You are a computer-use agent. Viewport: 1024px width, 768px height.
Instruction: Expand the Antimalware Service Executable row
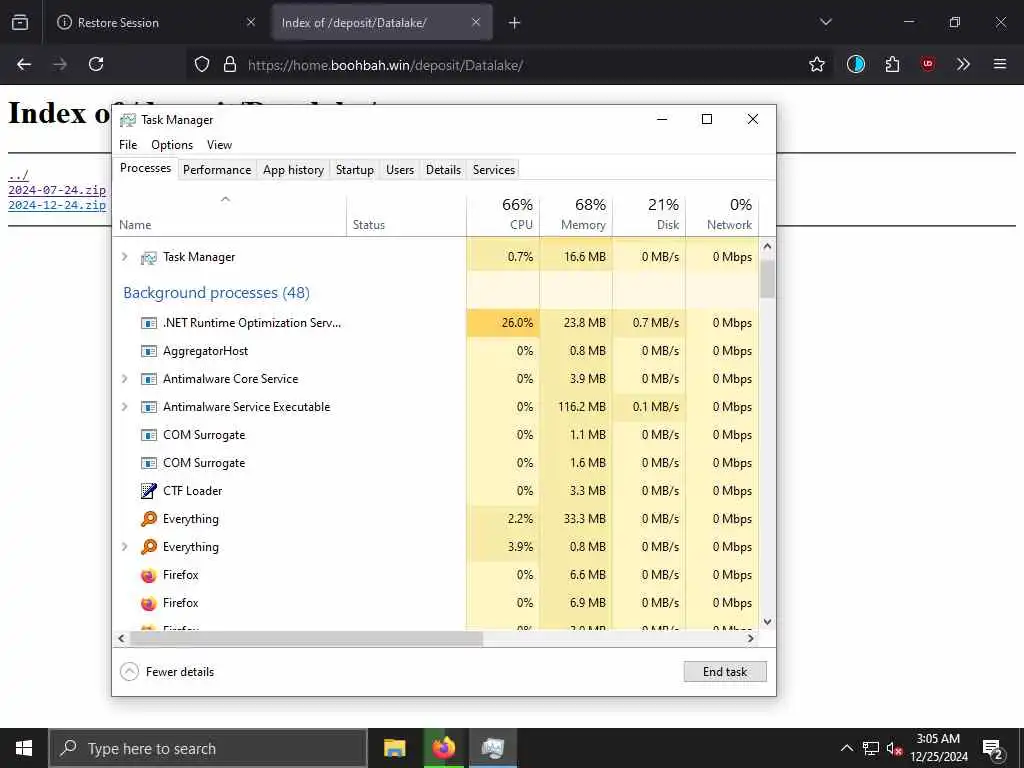click(124, 407)
